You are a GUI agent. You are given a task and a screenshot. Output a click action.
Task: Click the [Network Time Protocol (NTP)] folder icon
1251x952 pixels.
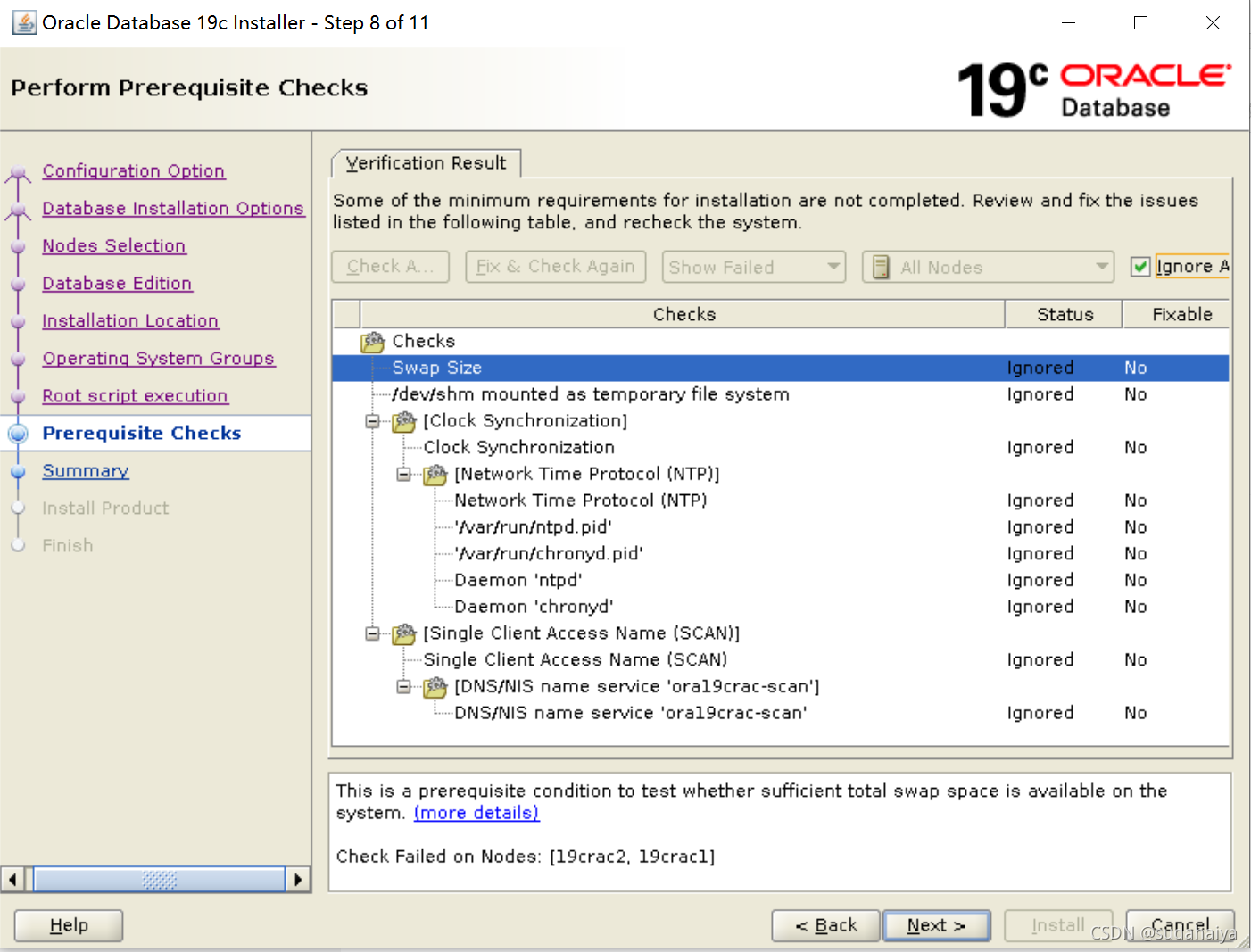click(x=435, y=475)
